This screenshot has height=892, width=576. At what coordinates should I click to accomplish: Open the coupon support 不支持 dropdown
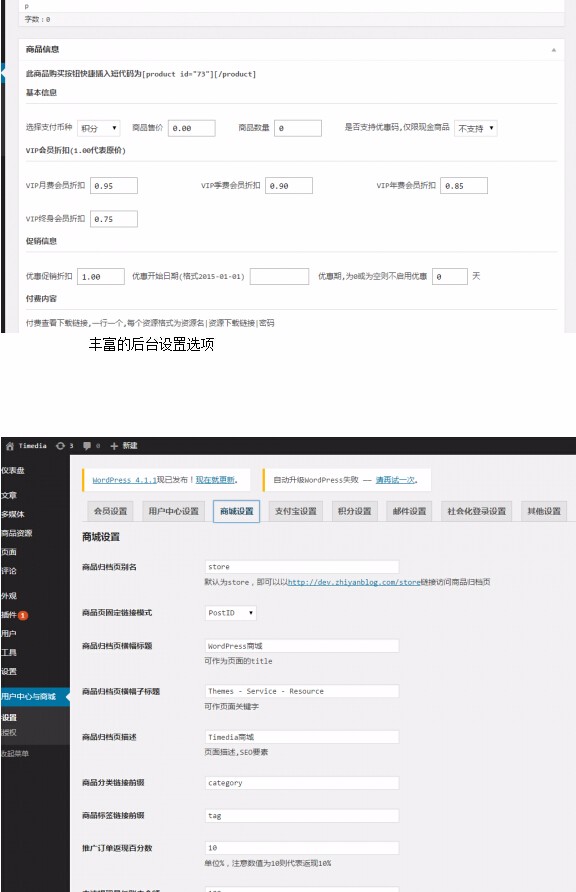click(476, 128)
